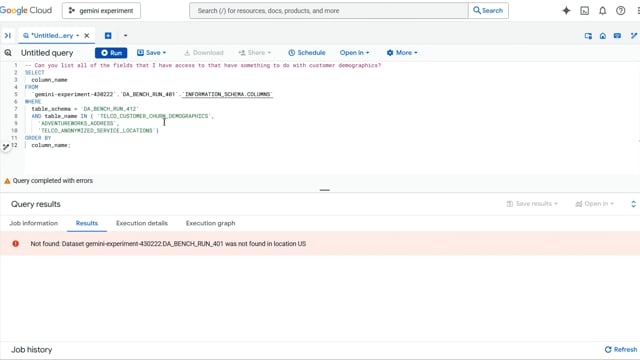640x360 pixels.
Task: Grab the results pane divider handle
Action: pyautogui.click(x=324, y=190)
